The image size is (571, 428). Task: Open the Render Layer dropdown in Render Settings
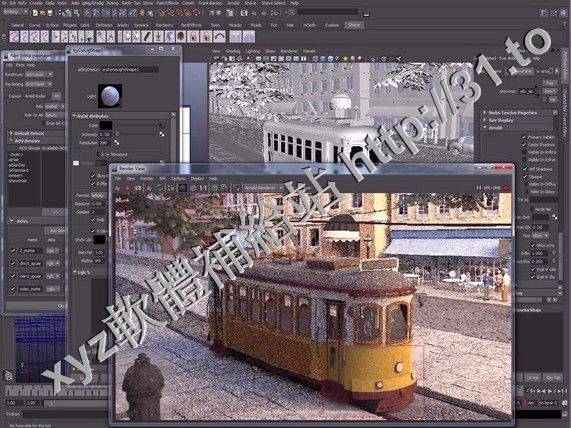39,74
